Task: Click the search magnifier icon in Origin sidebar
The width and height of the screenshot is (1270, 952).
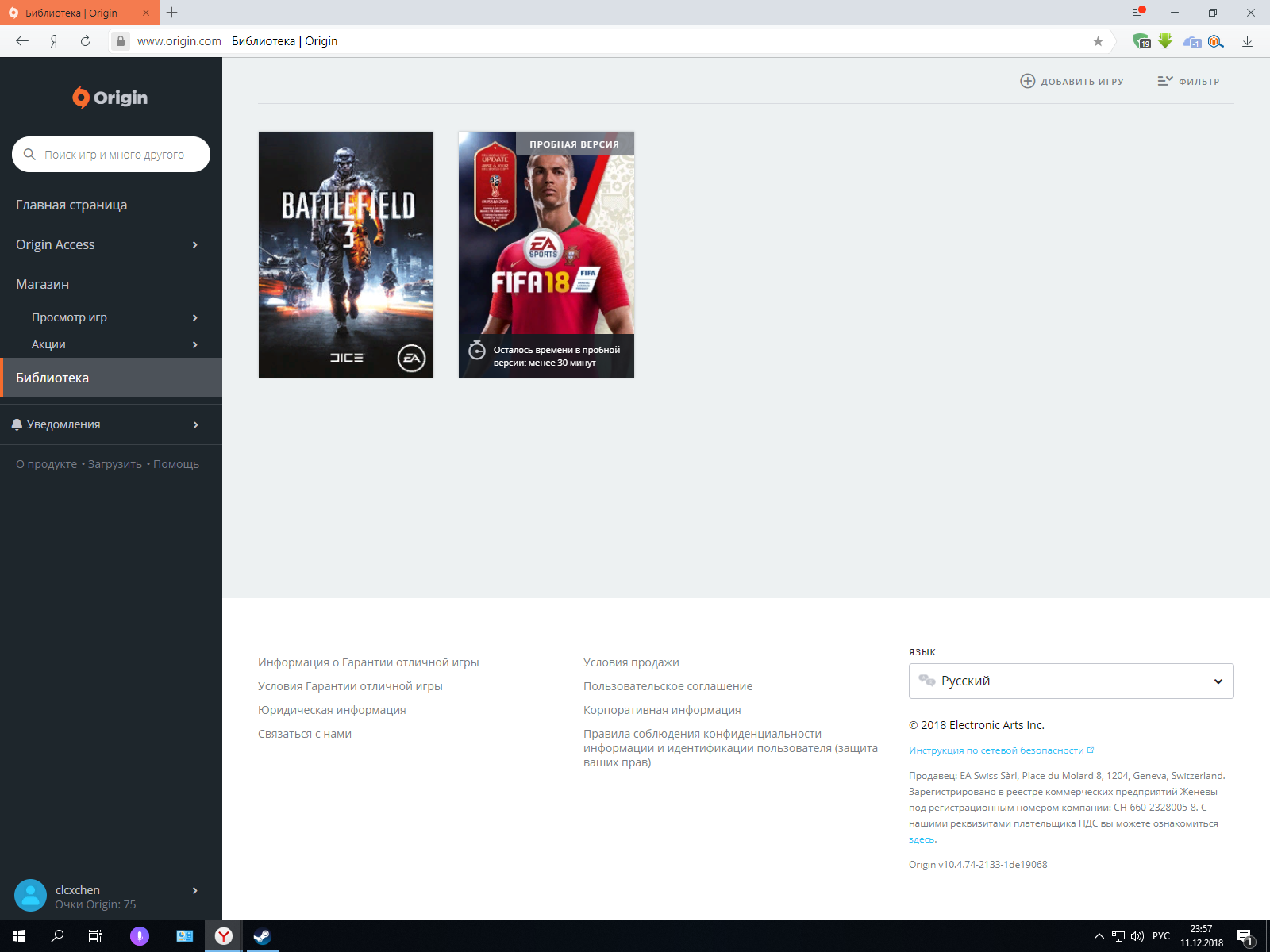Action: (29, 154)
